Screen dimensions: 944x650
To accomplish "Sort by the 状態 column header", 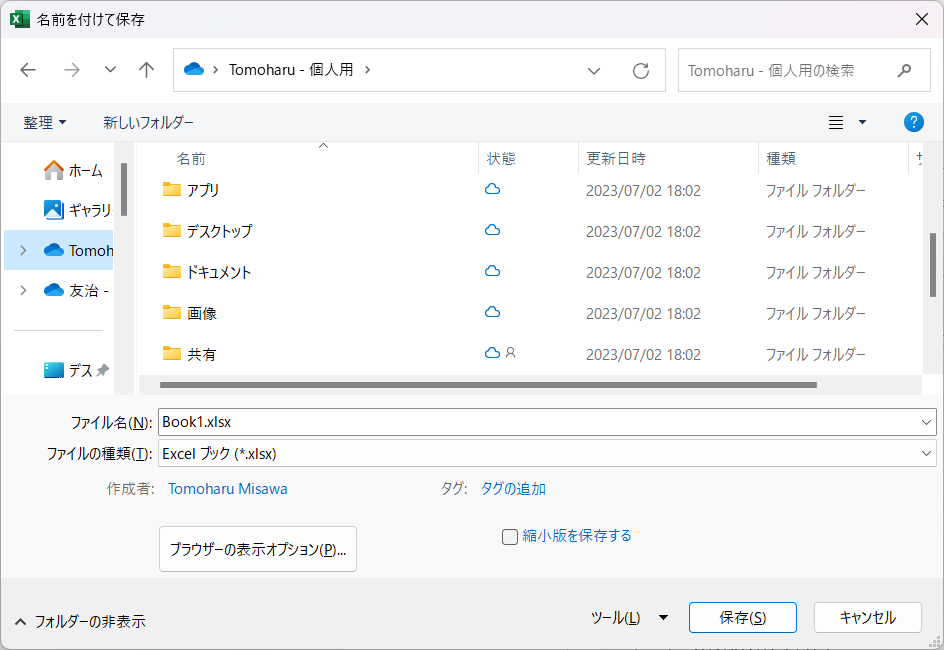I will pyautogui.click(x=501, y=159).
